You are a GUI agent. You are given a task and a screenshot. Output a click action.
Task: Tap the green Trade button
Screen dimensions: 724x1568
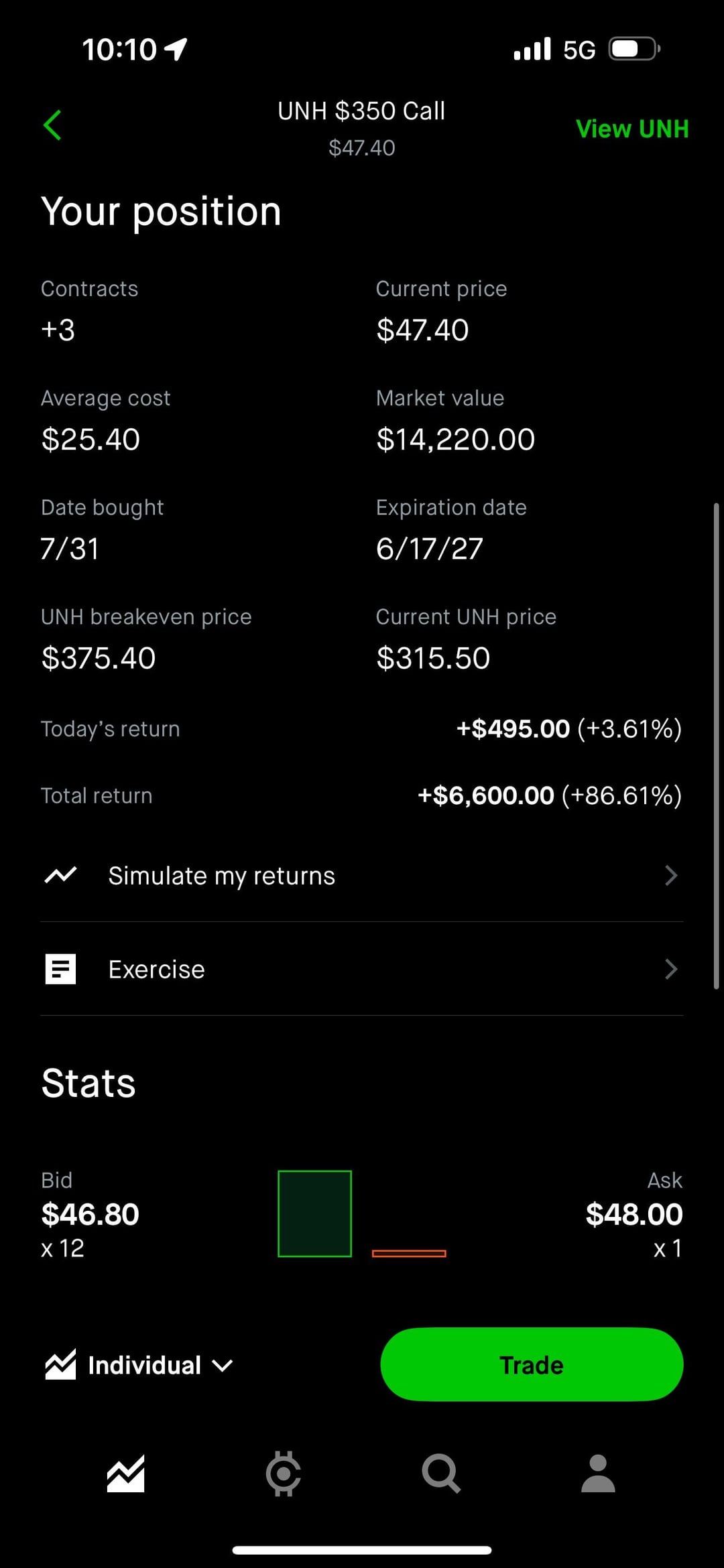point(532,1365)
